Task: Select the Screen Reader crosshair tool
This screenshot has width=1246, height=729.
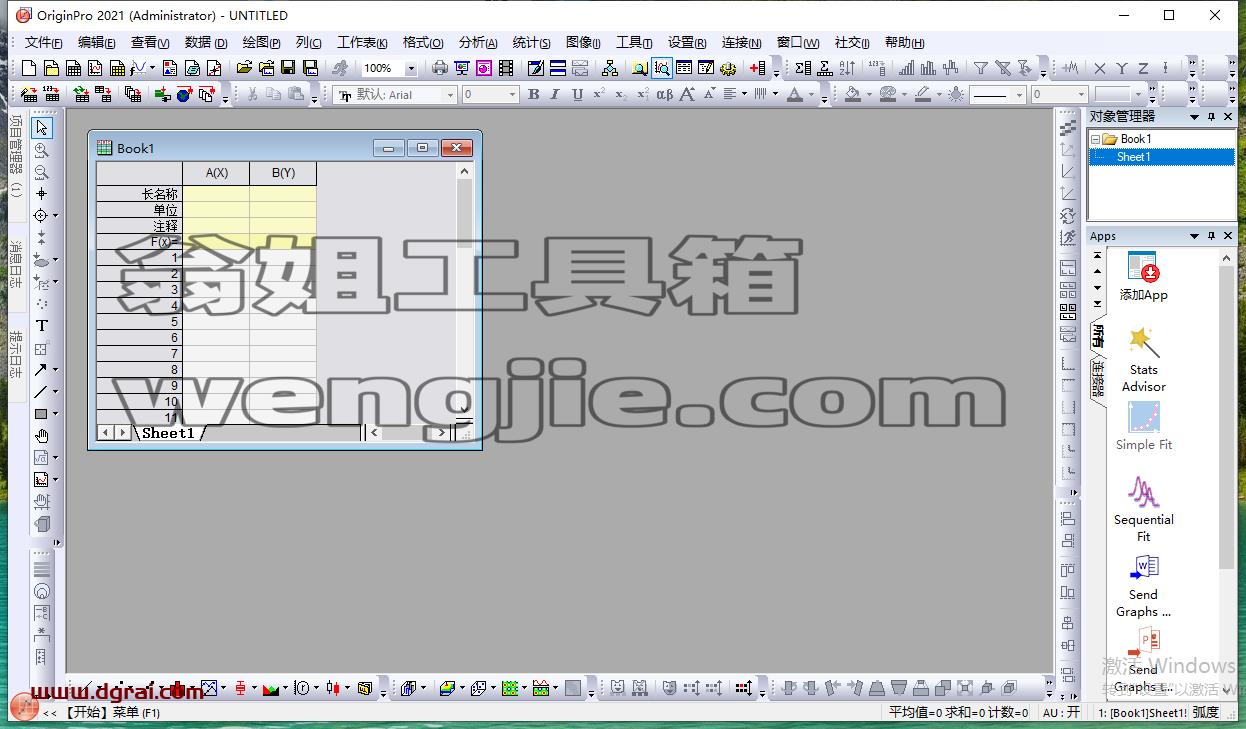Action: 41,194
